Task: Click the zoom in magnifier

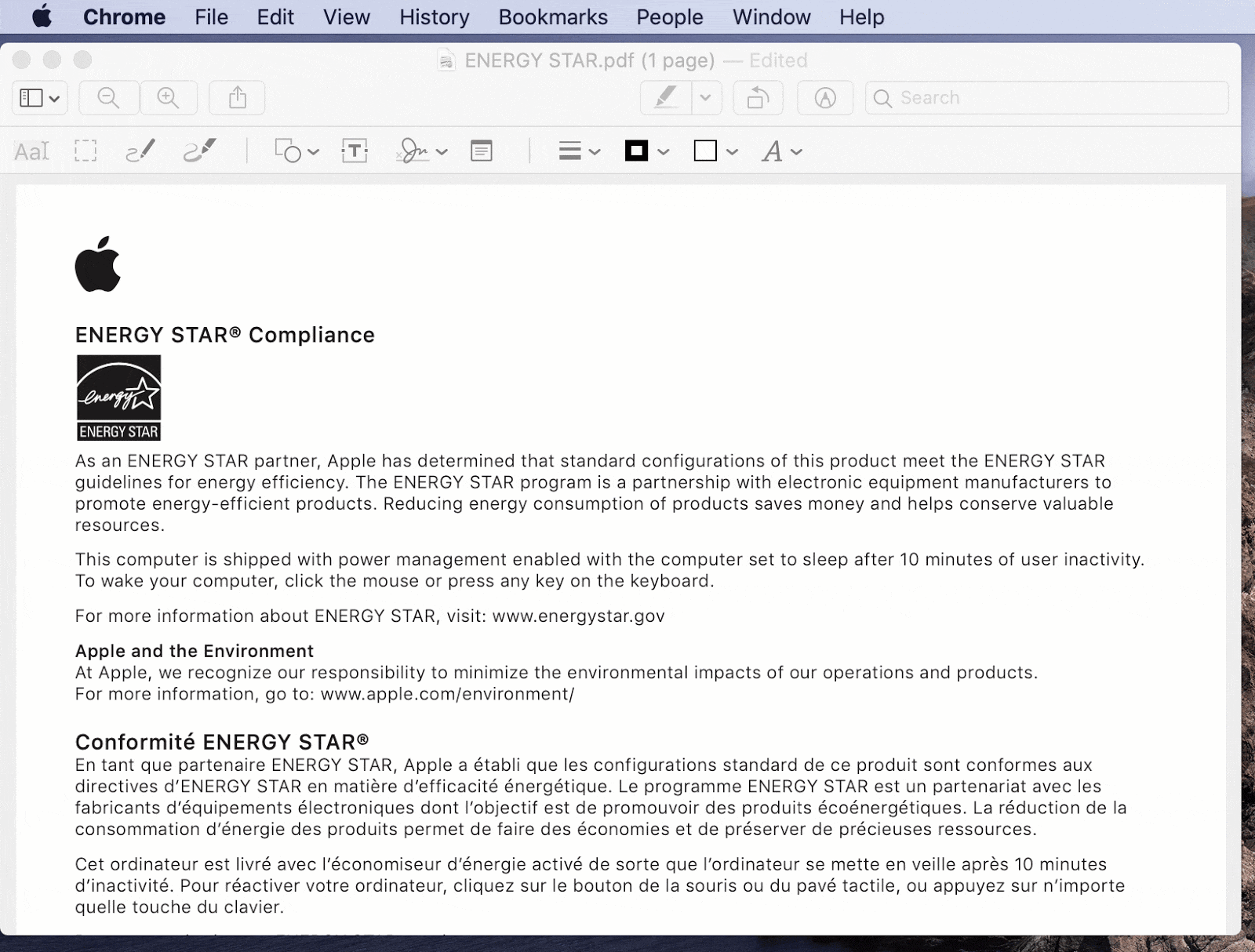Action: point(168,98)
